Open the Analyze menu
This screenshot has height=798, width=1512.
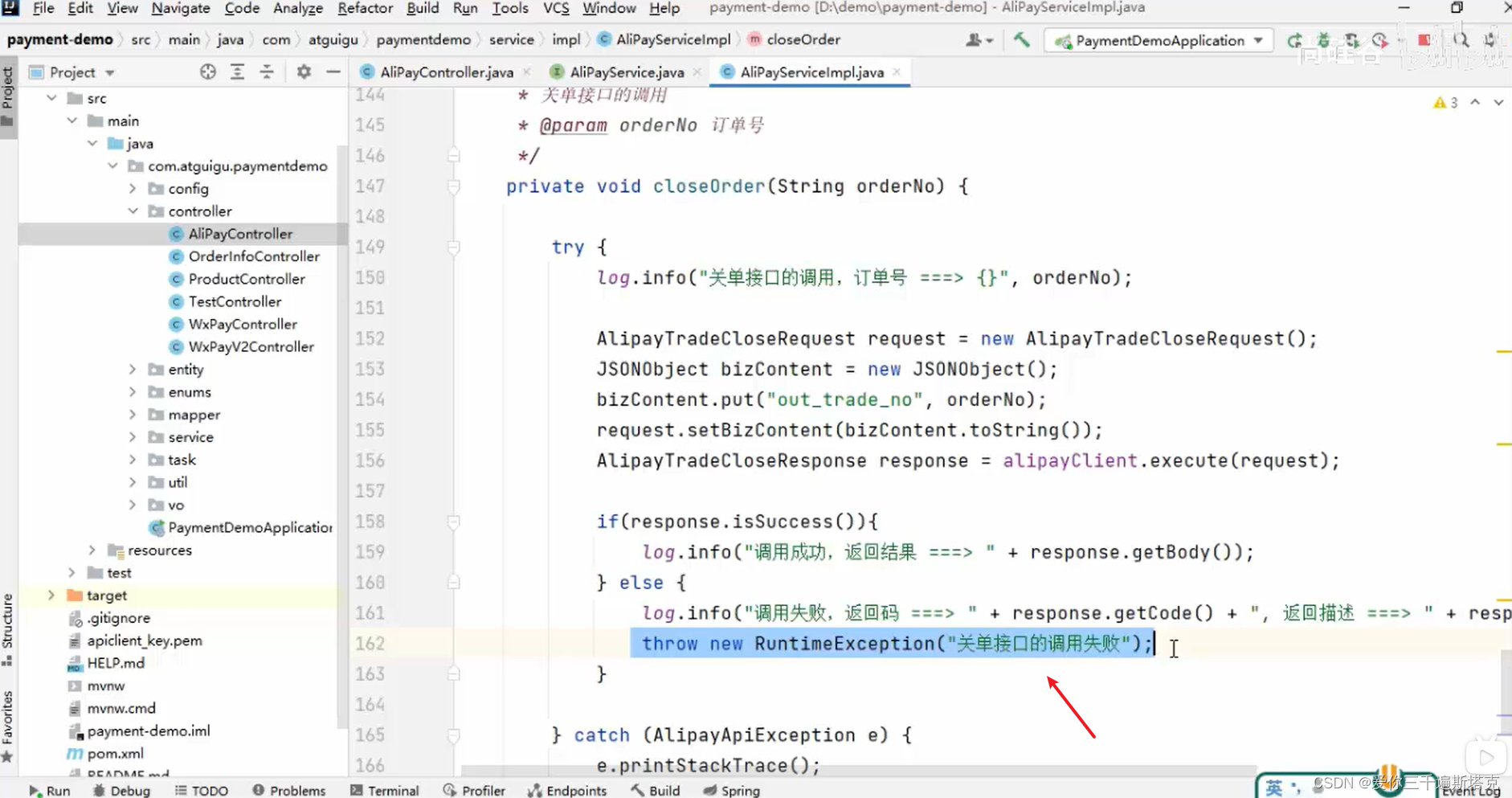[x=298, y=8]
